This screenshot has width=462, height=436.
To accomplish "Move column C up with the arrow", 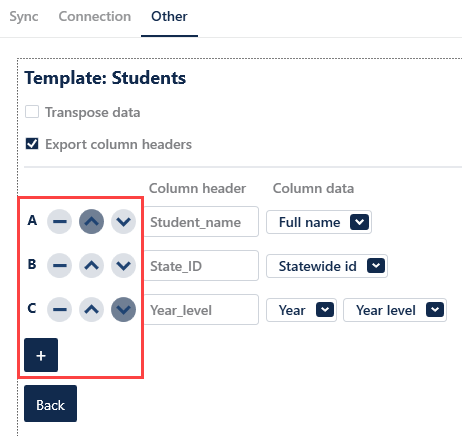I will point(91,309).
